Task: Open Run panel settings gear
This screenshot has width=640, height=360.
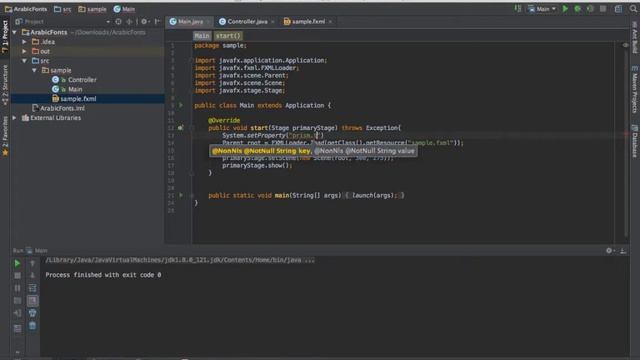Action: [609, 251]
